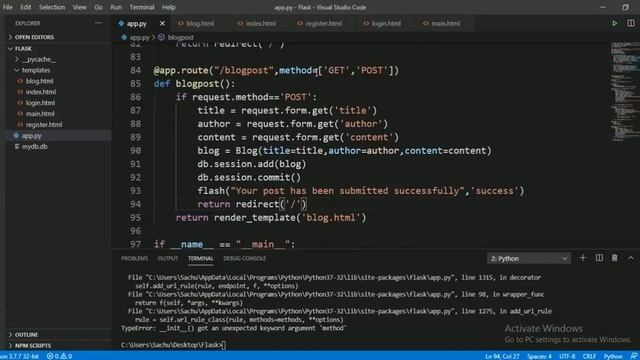Switch to the Debug Console tab
Image resolution: width=640 pixels, height=360 pixels.
[244, 258]
